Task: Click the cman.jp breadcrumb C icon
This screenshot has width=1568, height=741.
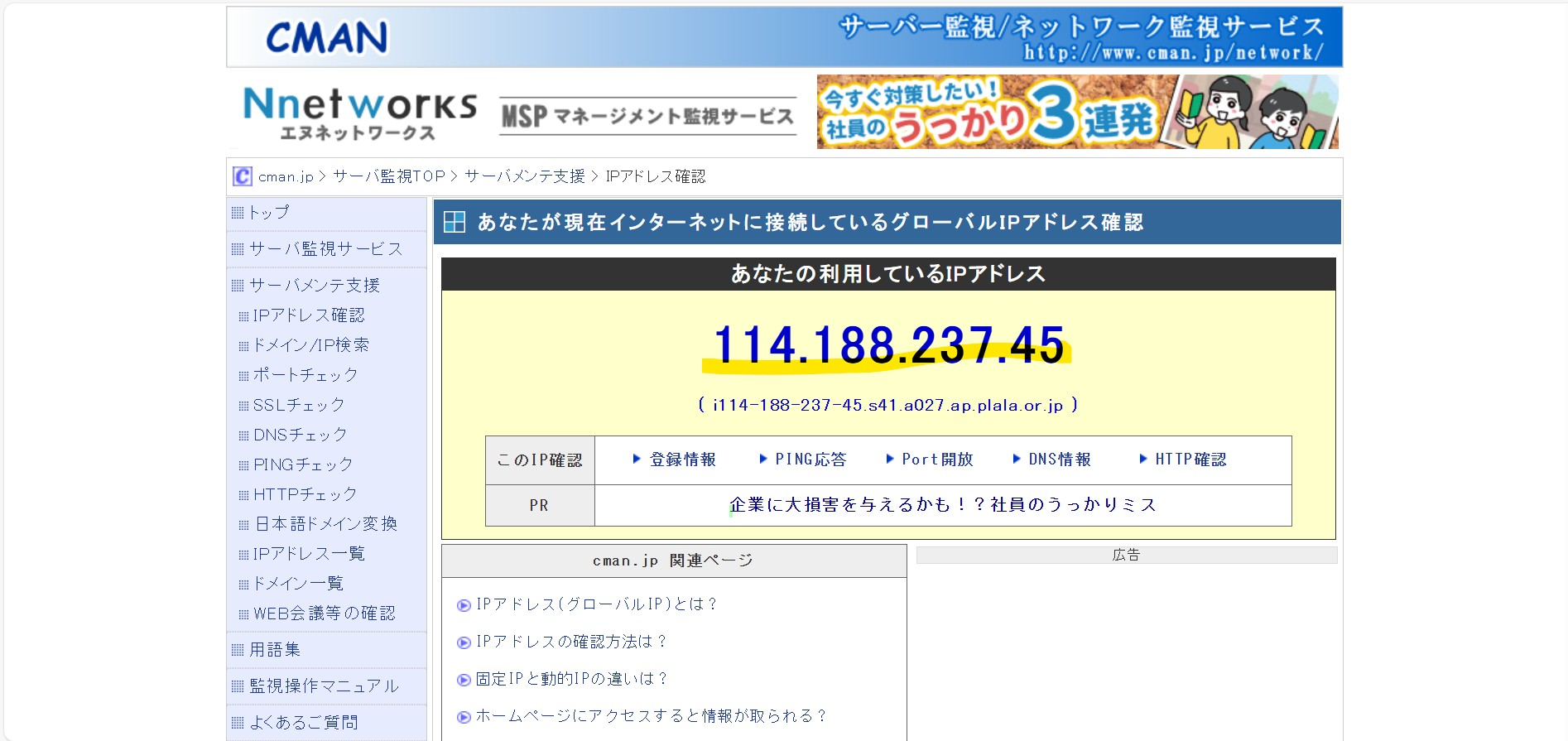Action: coord(243,176)
